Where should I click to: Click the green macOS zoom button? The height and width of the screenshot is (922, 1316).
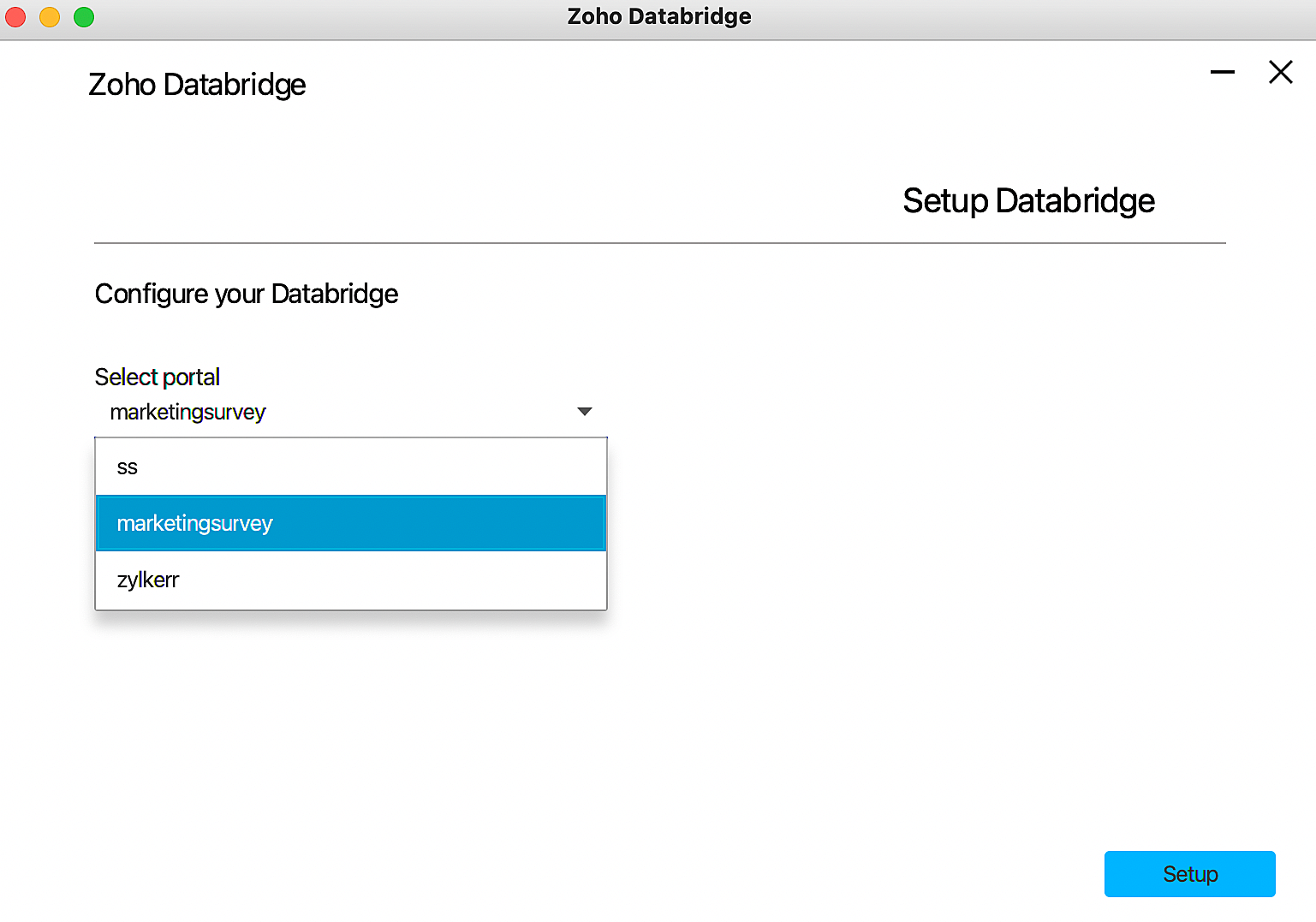click(x=83, y=16)
